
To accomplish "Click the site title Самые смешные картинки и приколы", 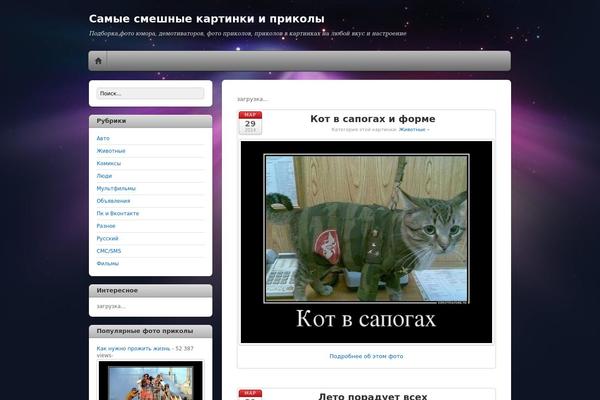I will click(207, 19).
